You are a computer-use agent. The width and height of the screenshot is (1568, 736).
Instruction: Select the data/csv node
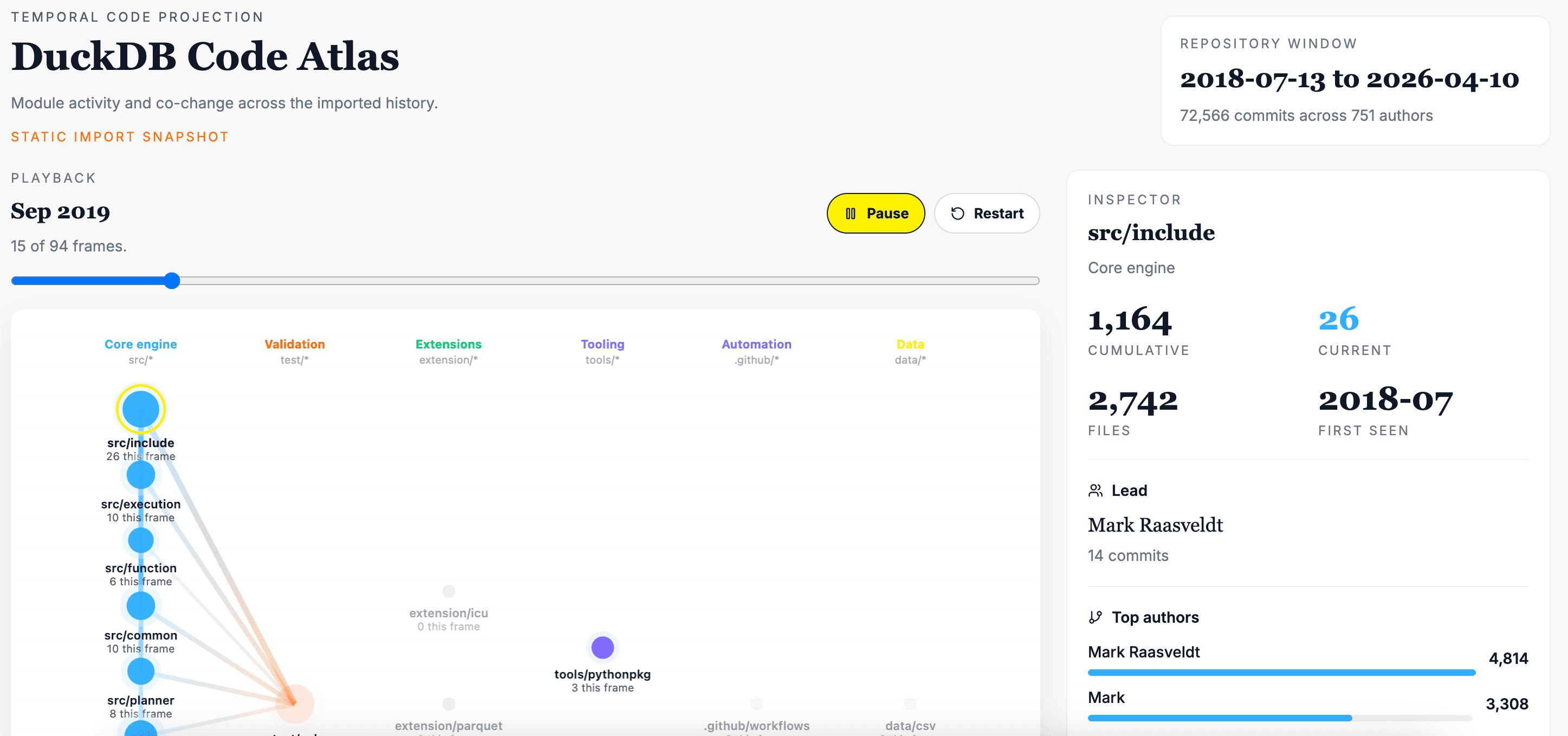[910, 703]
